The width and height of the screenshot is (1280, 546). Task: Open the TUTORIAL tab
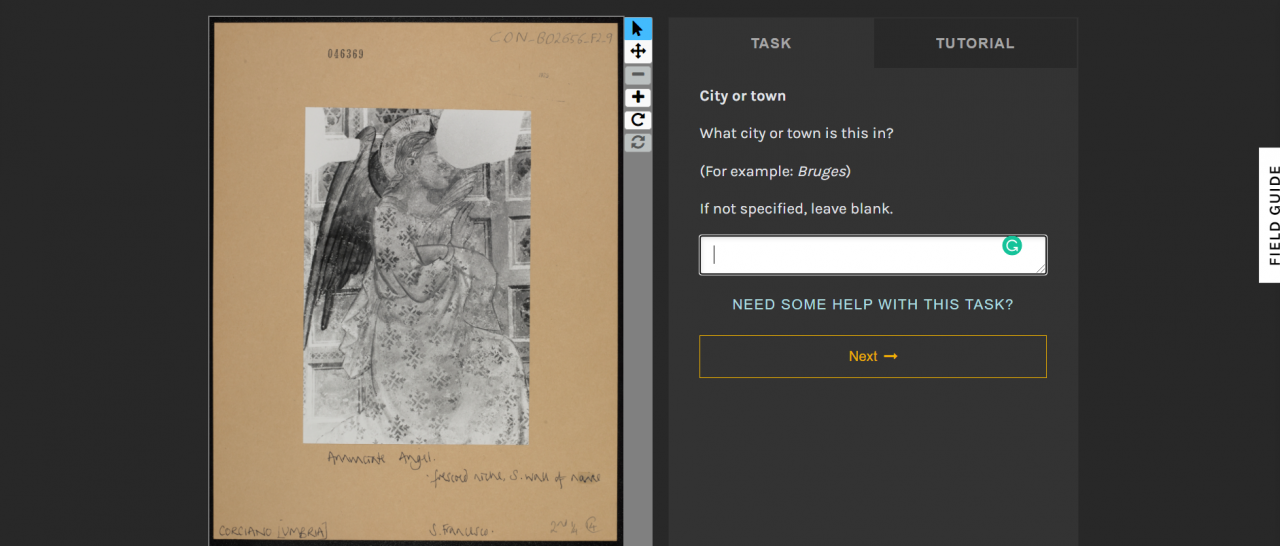(x=975, y=43)
